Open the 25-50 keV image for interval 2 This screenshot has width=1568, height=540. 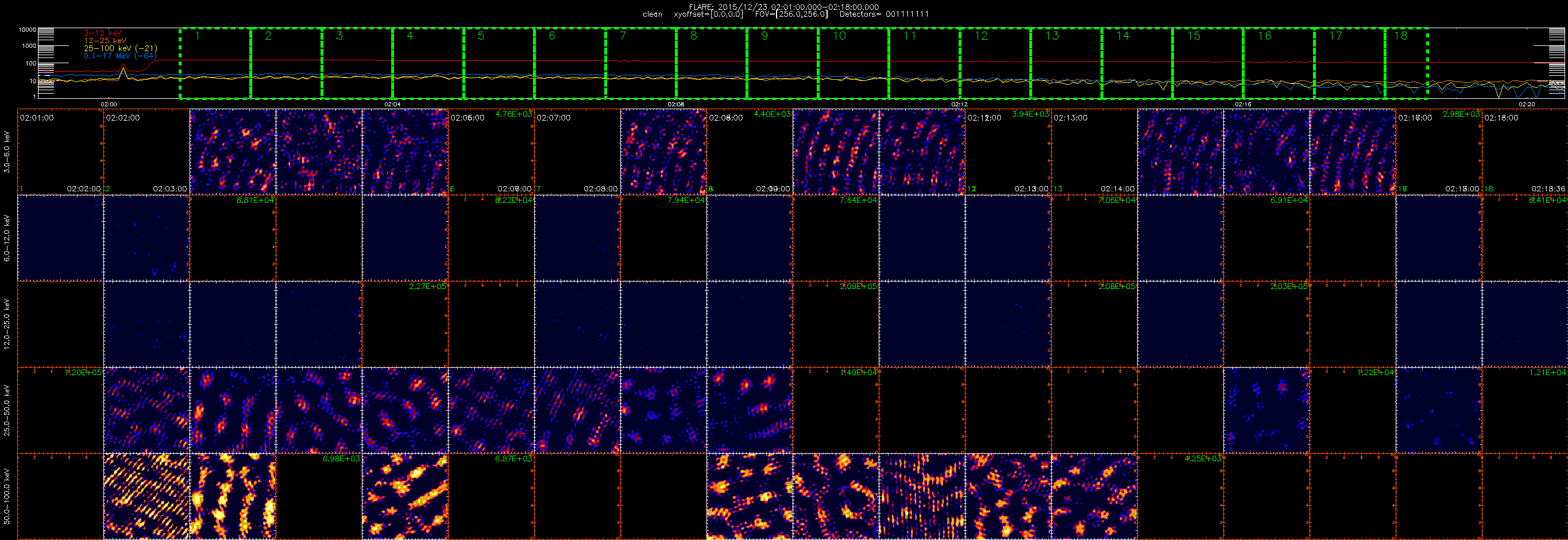coord(146,410)
